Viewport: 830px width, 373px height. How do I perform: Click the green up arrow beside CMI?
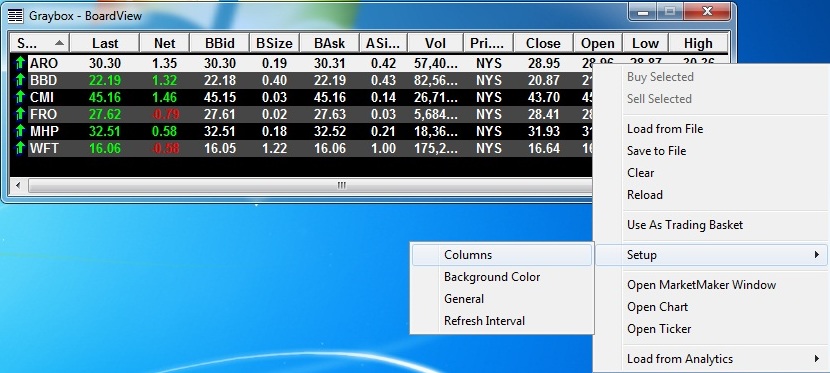pos(20,97)
